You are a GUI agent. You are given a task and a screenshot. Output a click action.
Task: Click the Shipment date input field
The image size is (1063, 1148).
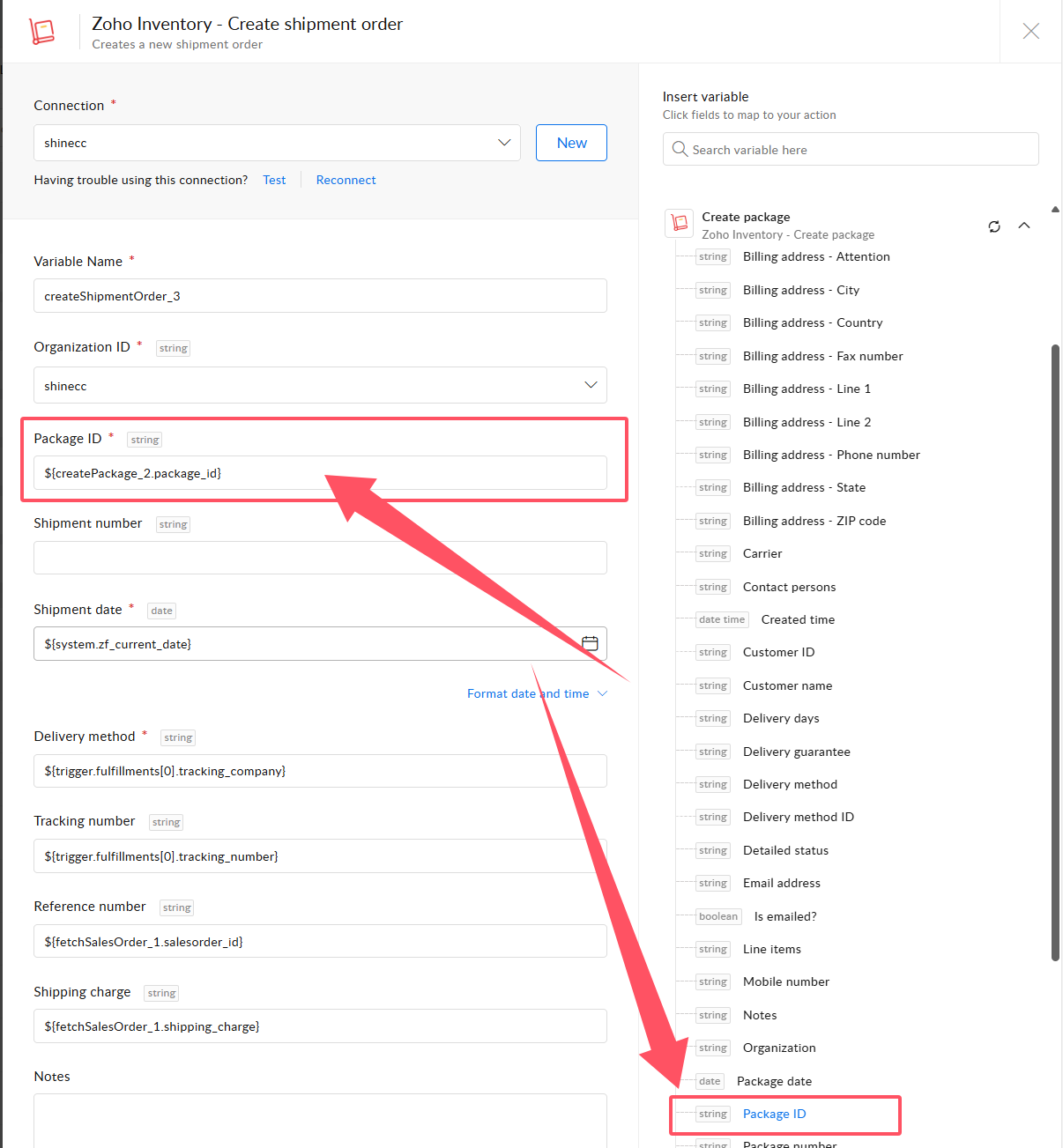pos(320,643)
